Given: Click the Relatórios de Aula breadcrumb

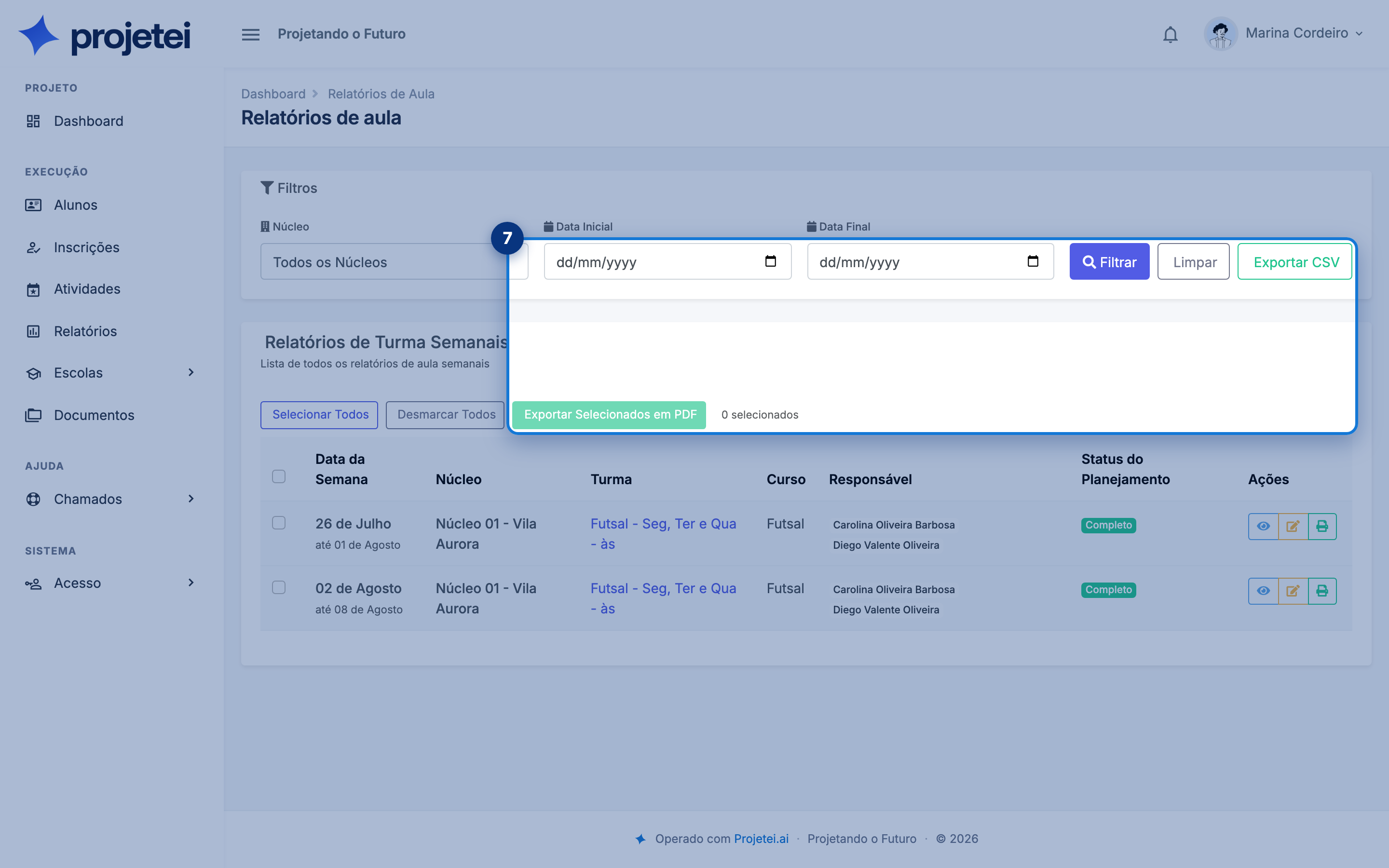Looking at the screenshot, I should 381,94.
